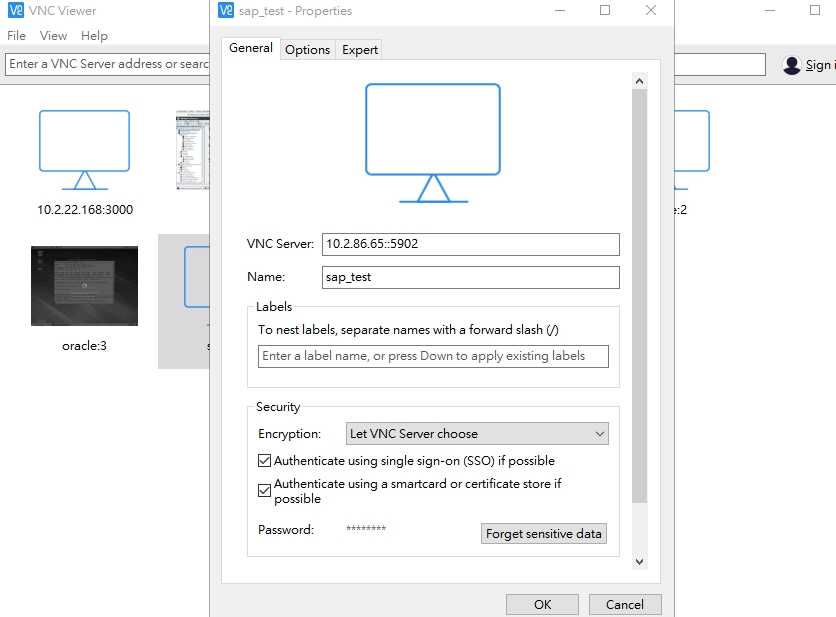Screen dimensions: 836x617
Task: Maximize the sap_test Properties dialog
Action: (x=605, y=10)
